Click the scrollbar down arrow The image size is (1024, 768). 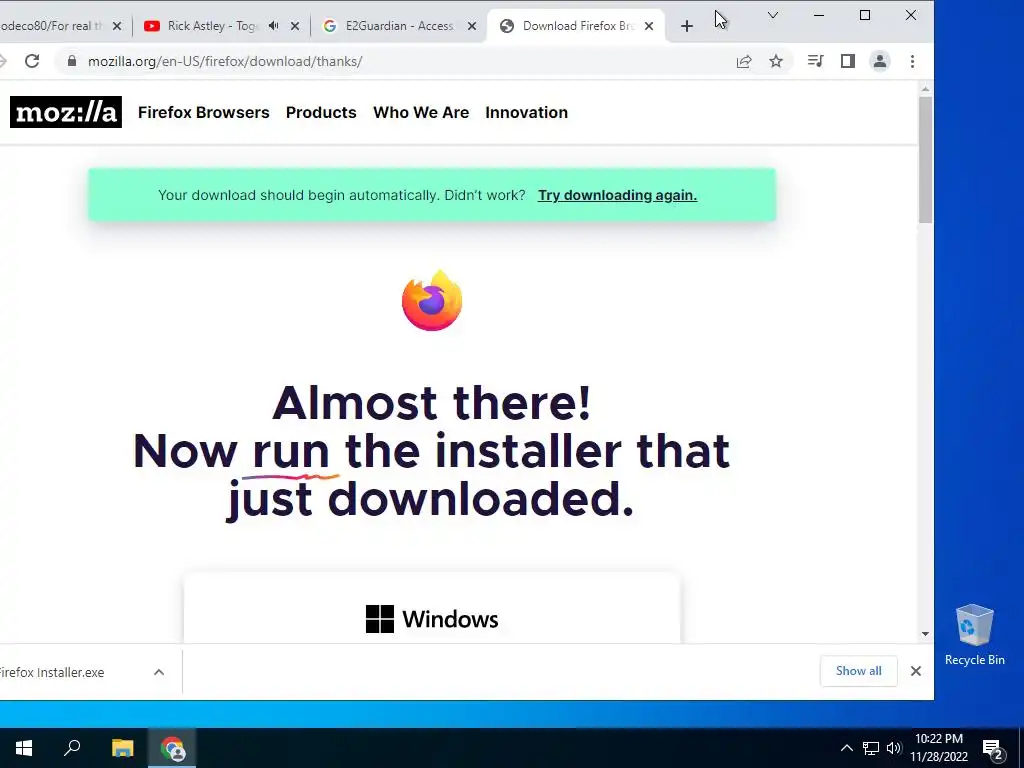[x=925, y=633]
